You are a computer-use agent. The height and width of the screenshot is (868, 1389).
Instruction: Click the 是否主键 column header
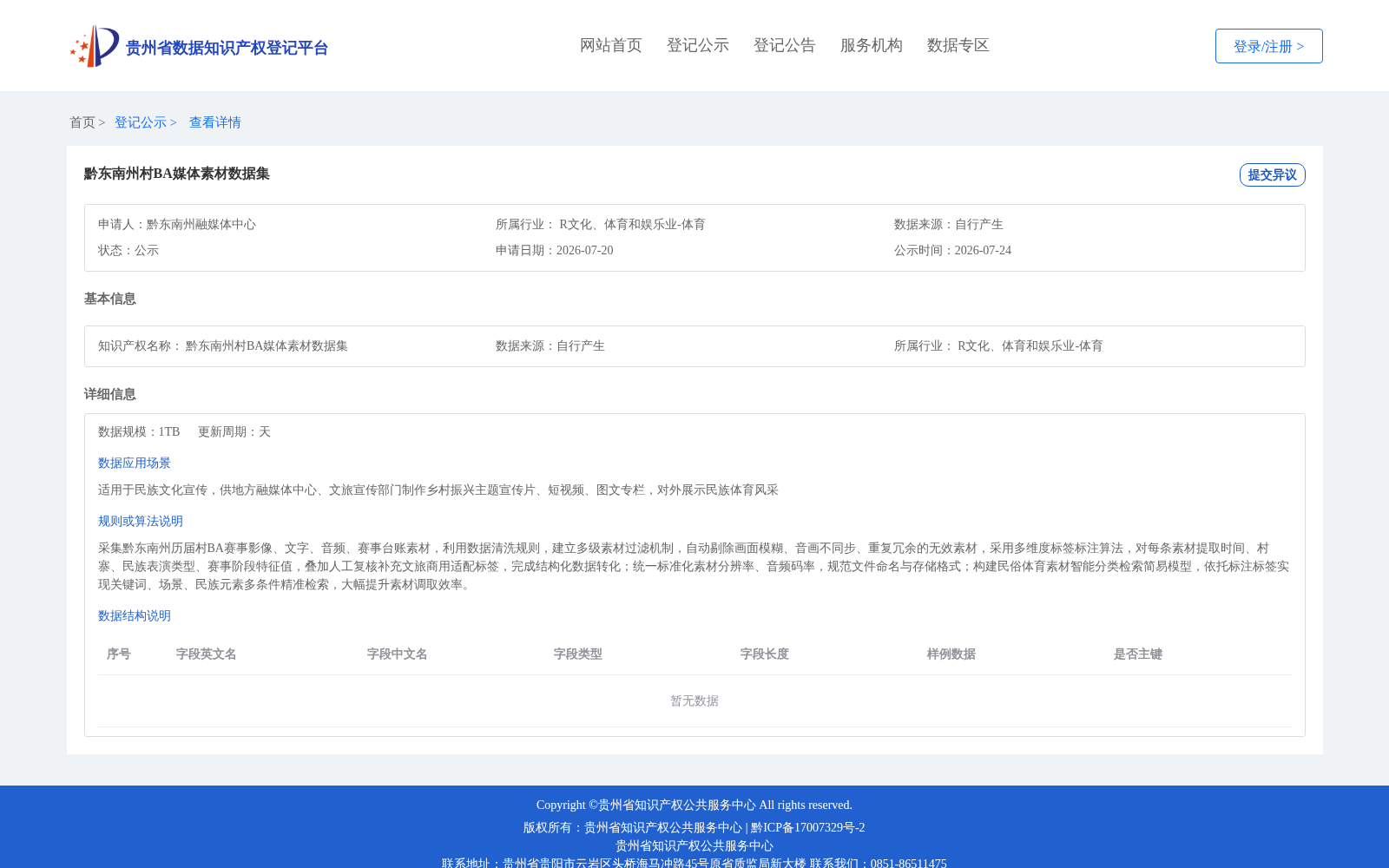pyautogui.click(x=1138, y=654)
